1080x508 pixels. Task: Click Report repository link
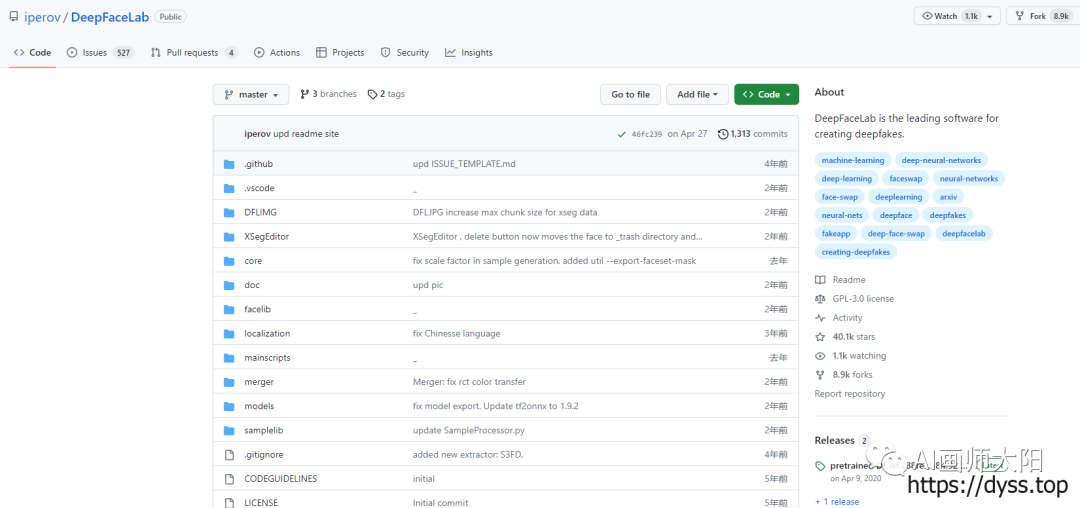point(850,394)
